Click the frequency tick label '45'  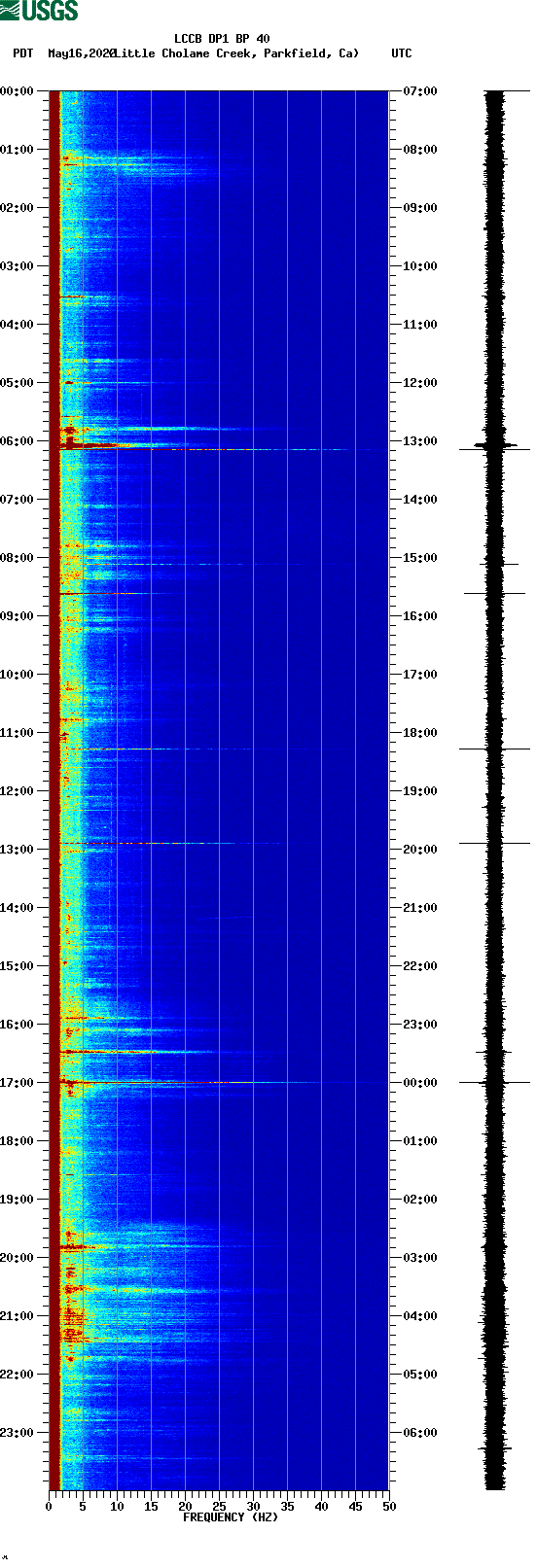click(x=355, y=1508)
